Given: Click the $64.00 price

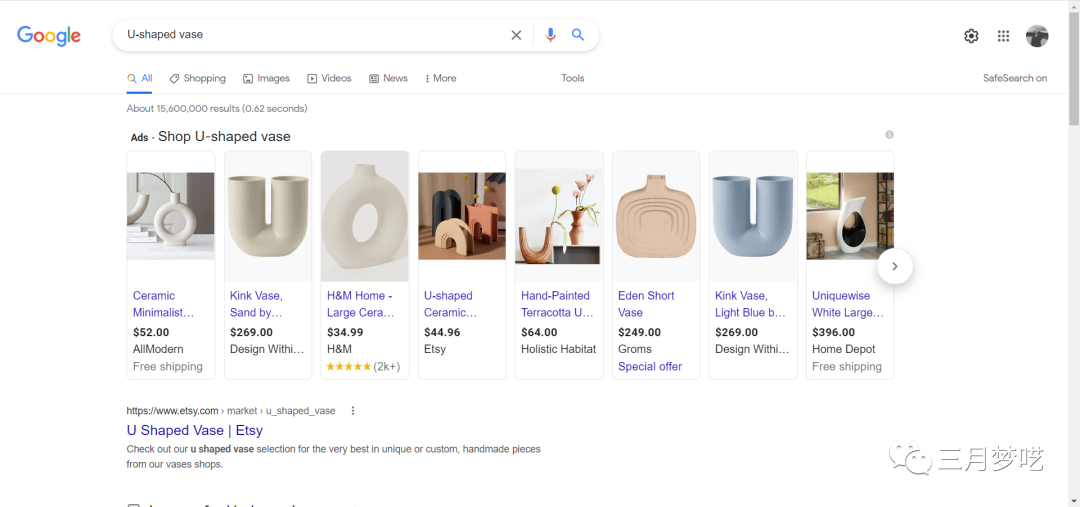Looking at the screenshot, I should (539, 332).
